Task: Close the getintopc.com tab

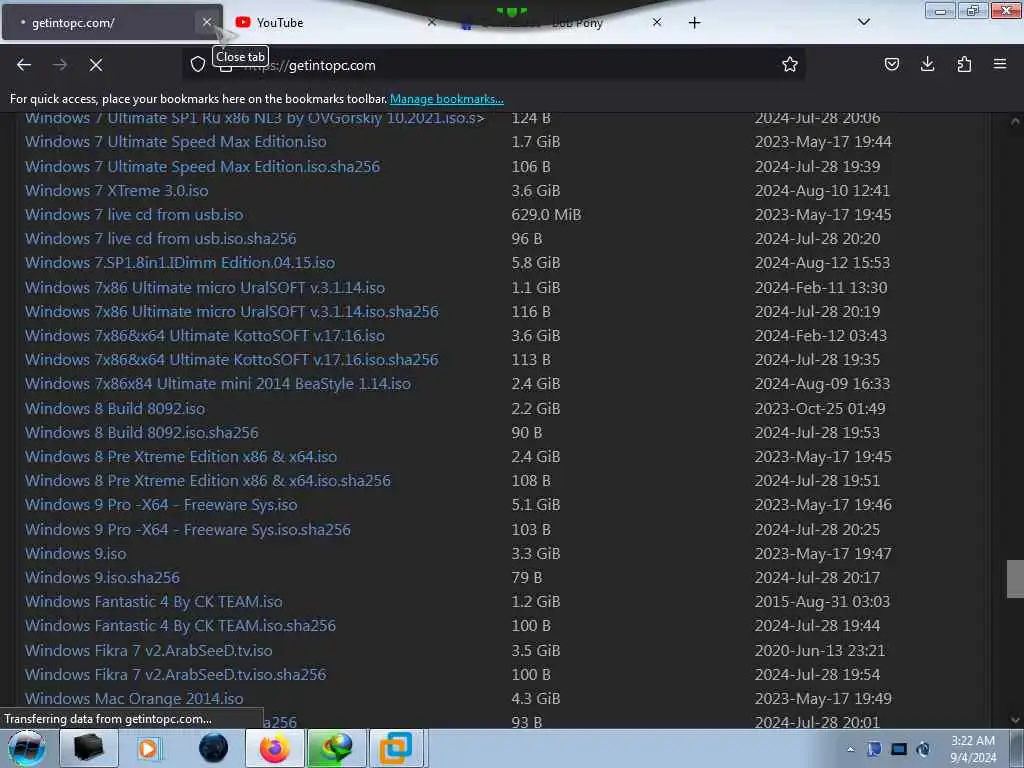Action: point(206,22)
